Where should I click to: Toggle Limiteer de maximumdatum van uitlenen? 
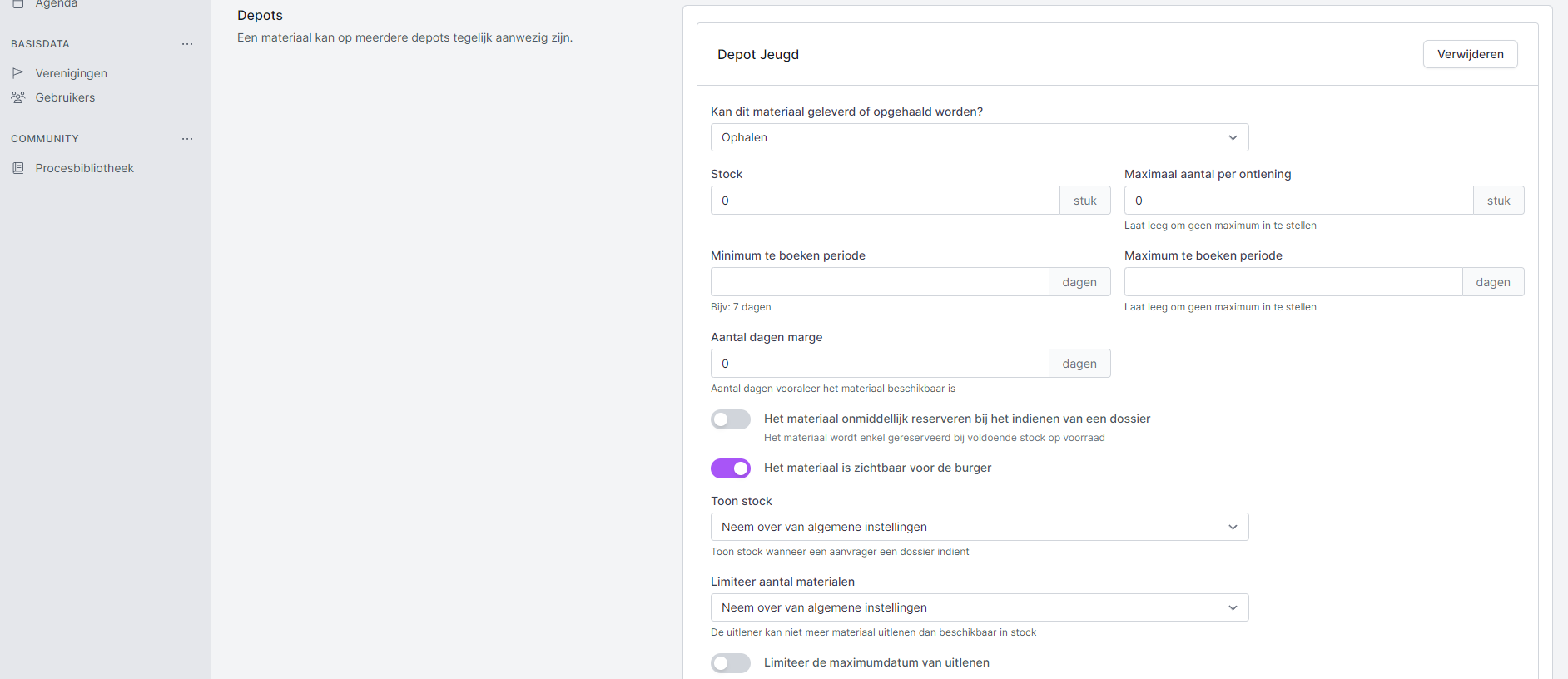(x=731, y=663)
